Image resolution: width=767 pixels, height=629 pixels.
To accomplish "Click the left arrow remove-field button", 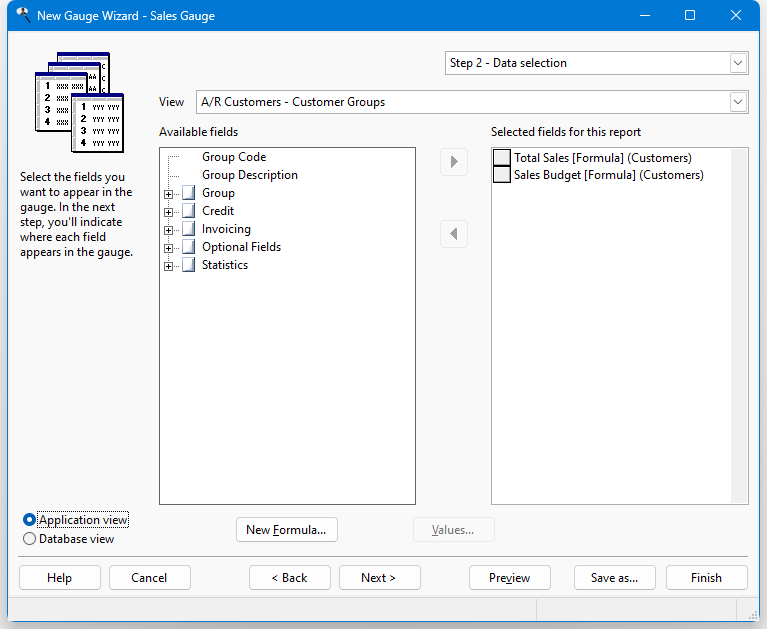I will coord(453,234).
